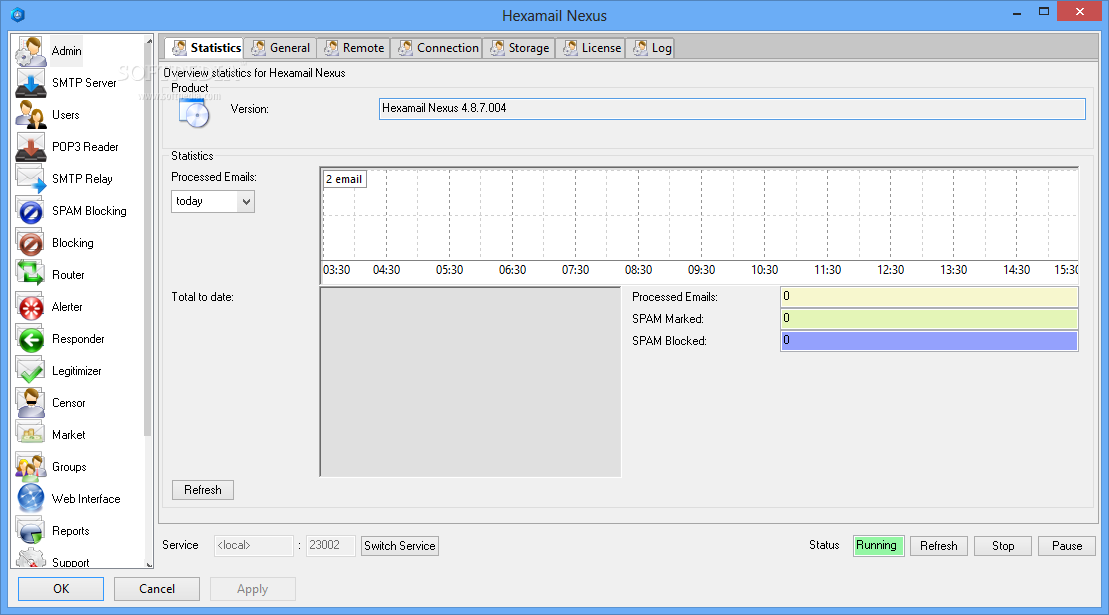The image size is (1109, 615).
Task: Select the Censor icon
Action: [30, 403]
